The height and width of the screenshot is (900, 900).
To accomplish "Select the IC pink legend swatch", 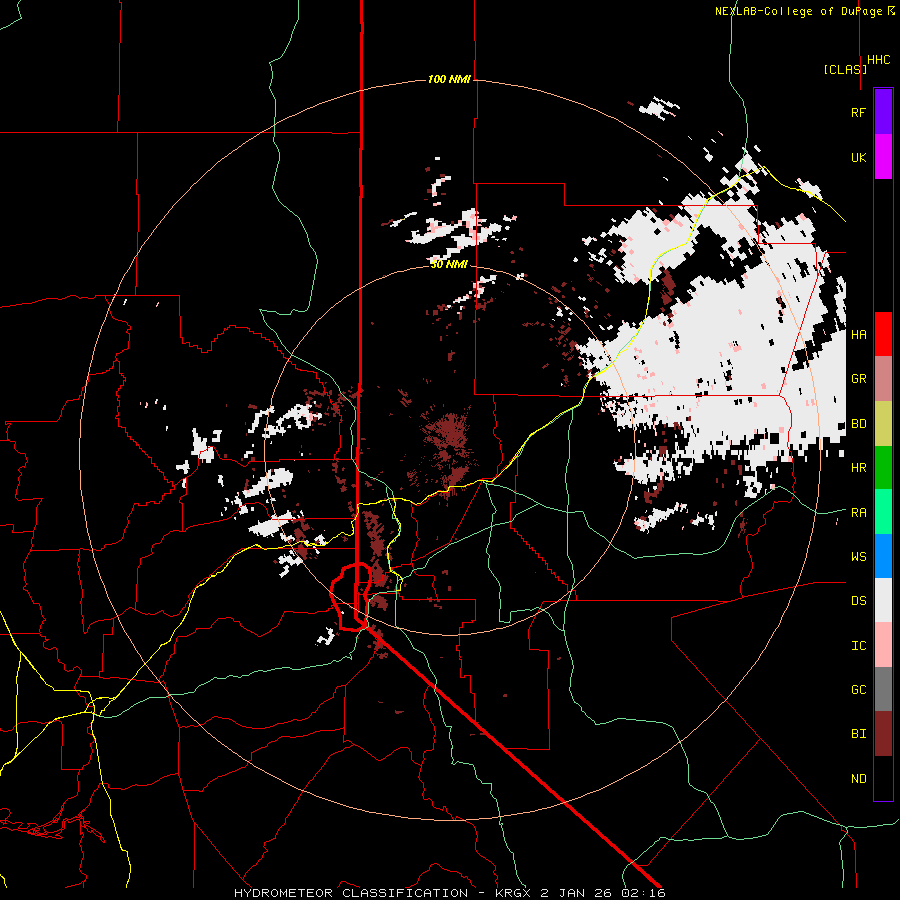I will [x=883, y=645].
